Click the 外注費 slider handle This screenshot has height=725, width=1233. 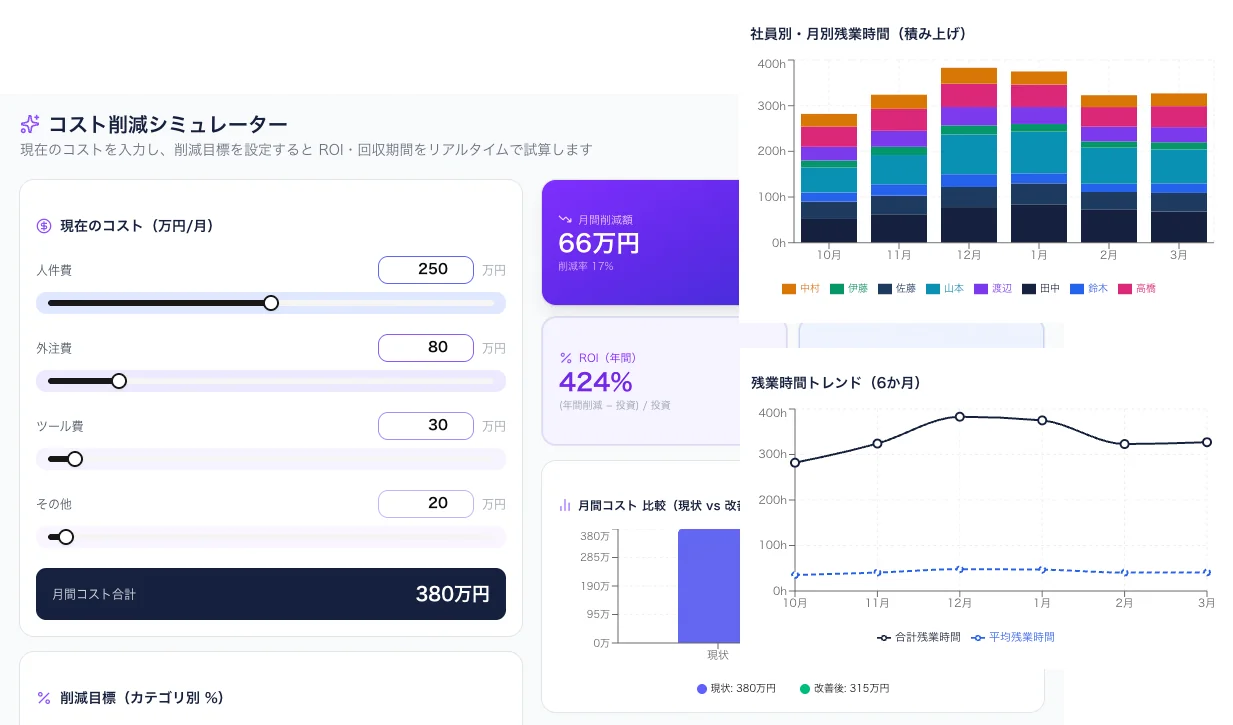coord(119,381)
